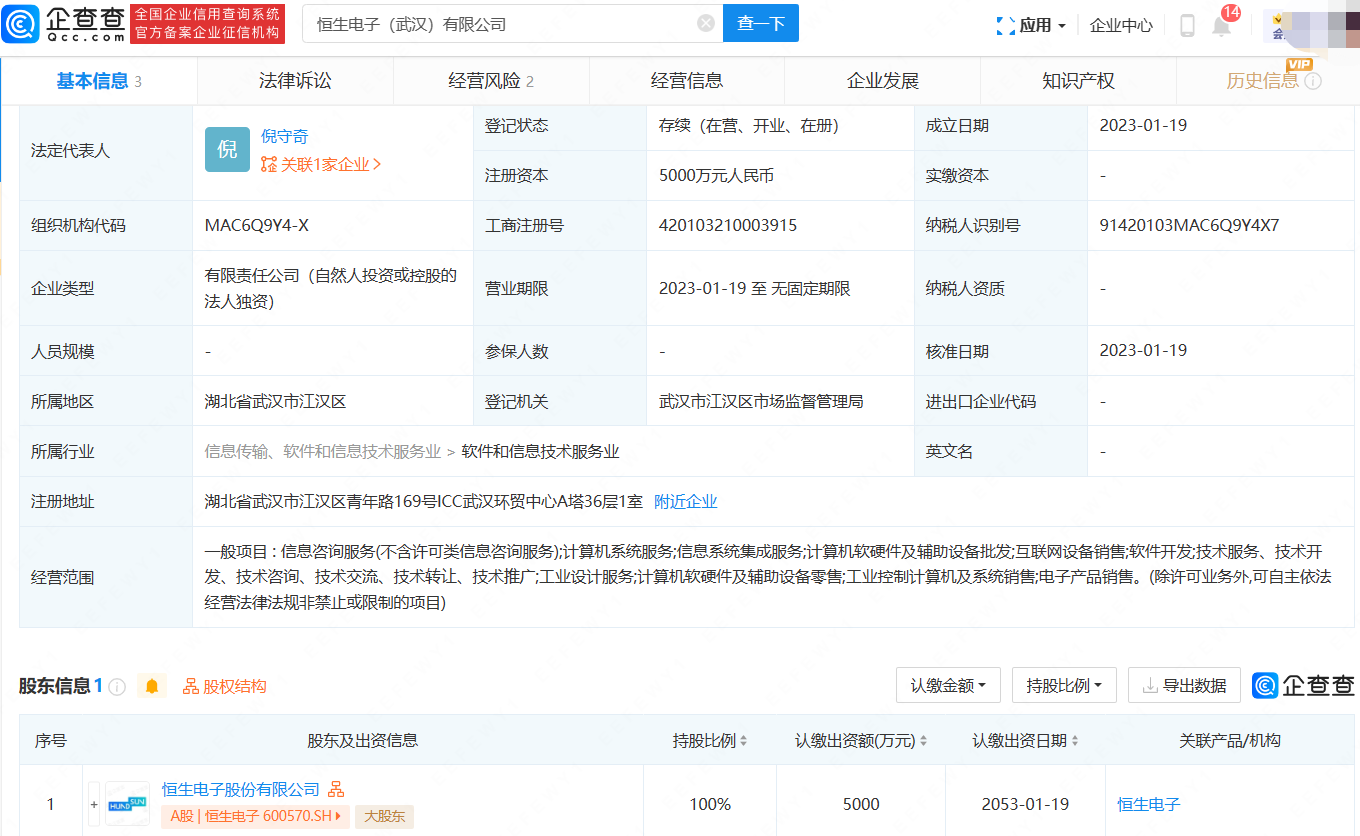Switch to the 经营风险 tab

click(491, 81)
